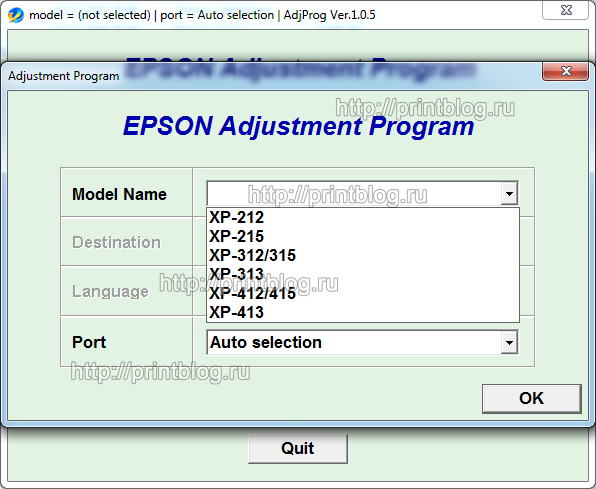Click the Language label

coord(110,292)
